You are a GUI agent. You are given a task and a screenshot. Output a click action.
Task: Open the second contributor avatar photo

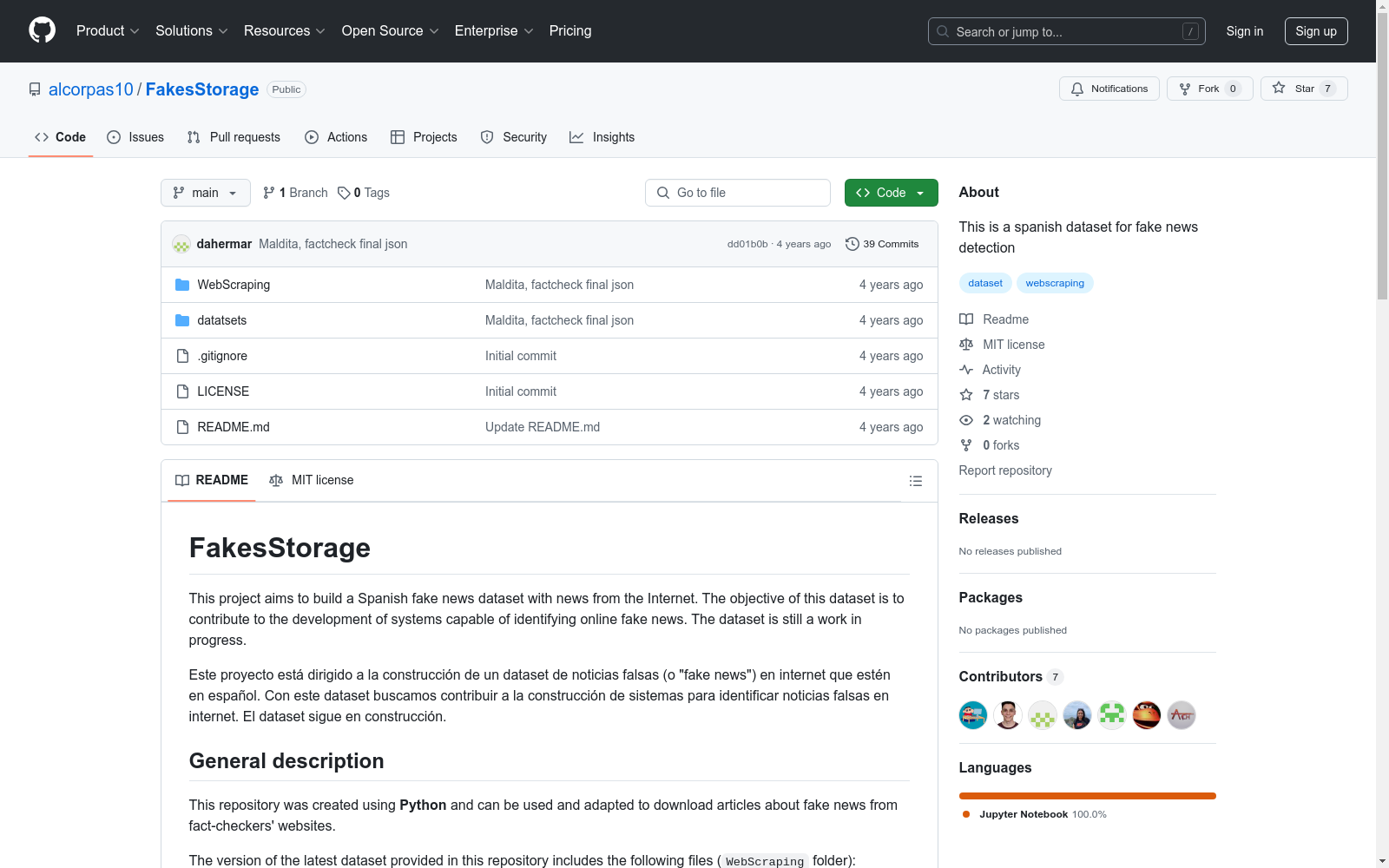[1008, 715]
